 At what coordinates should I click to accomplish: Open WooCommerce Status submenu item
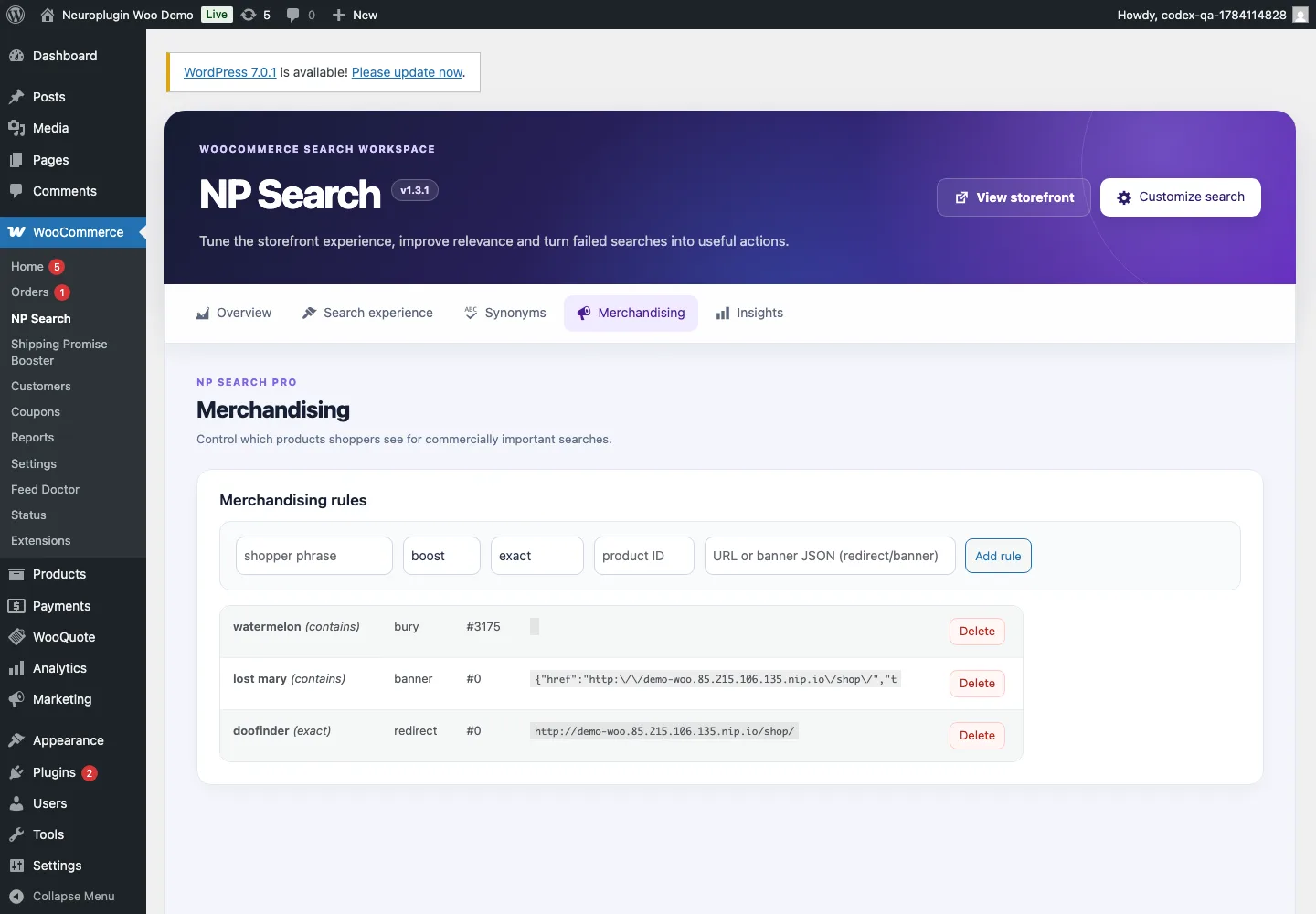(x=28, y=515)
